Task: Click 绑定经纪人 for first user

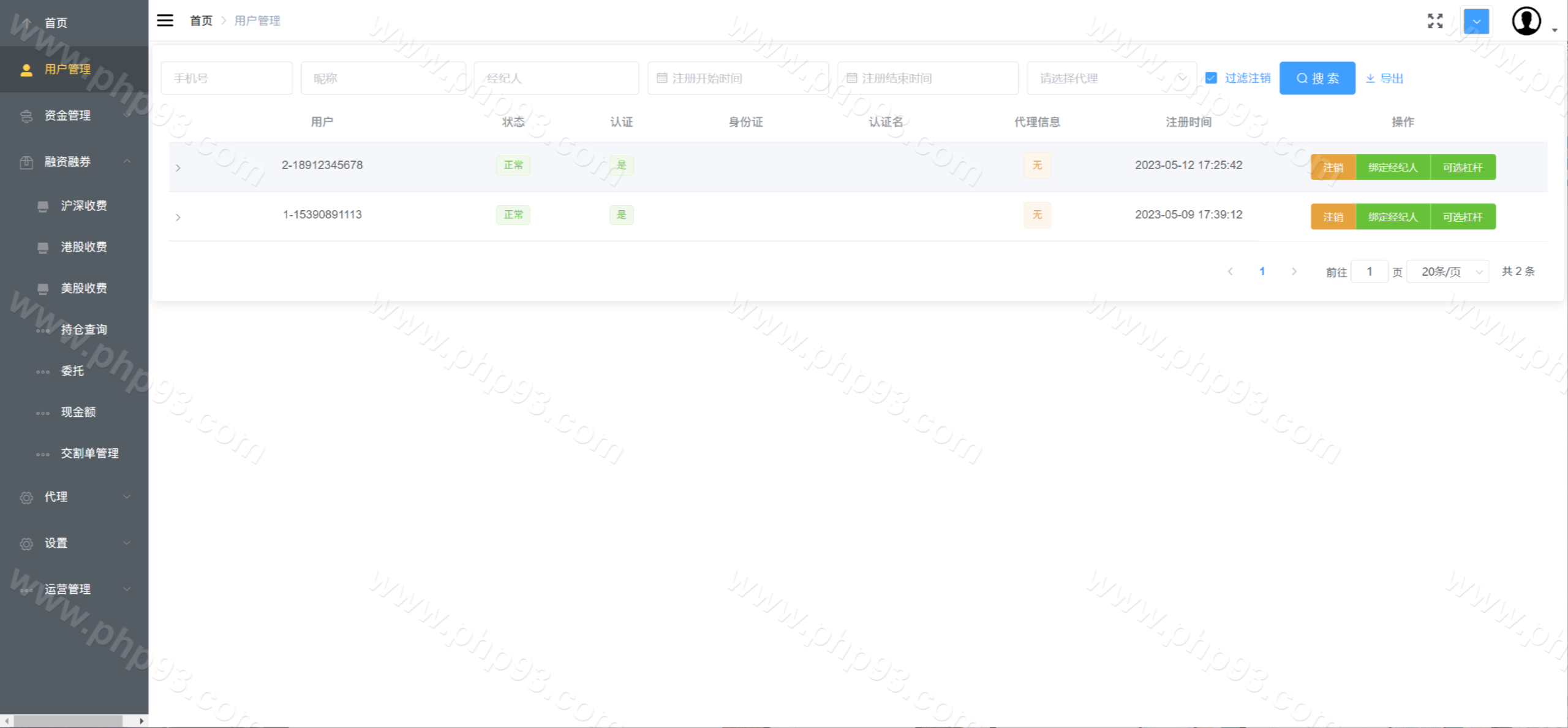Action: pos(1393,167)
